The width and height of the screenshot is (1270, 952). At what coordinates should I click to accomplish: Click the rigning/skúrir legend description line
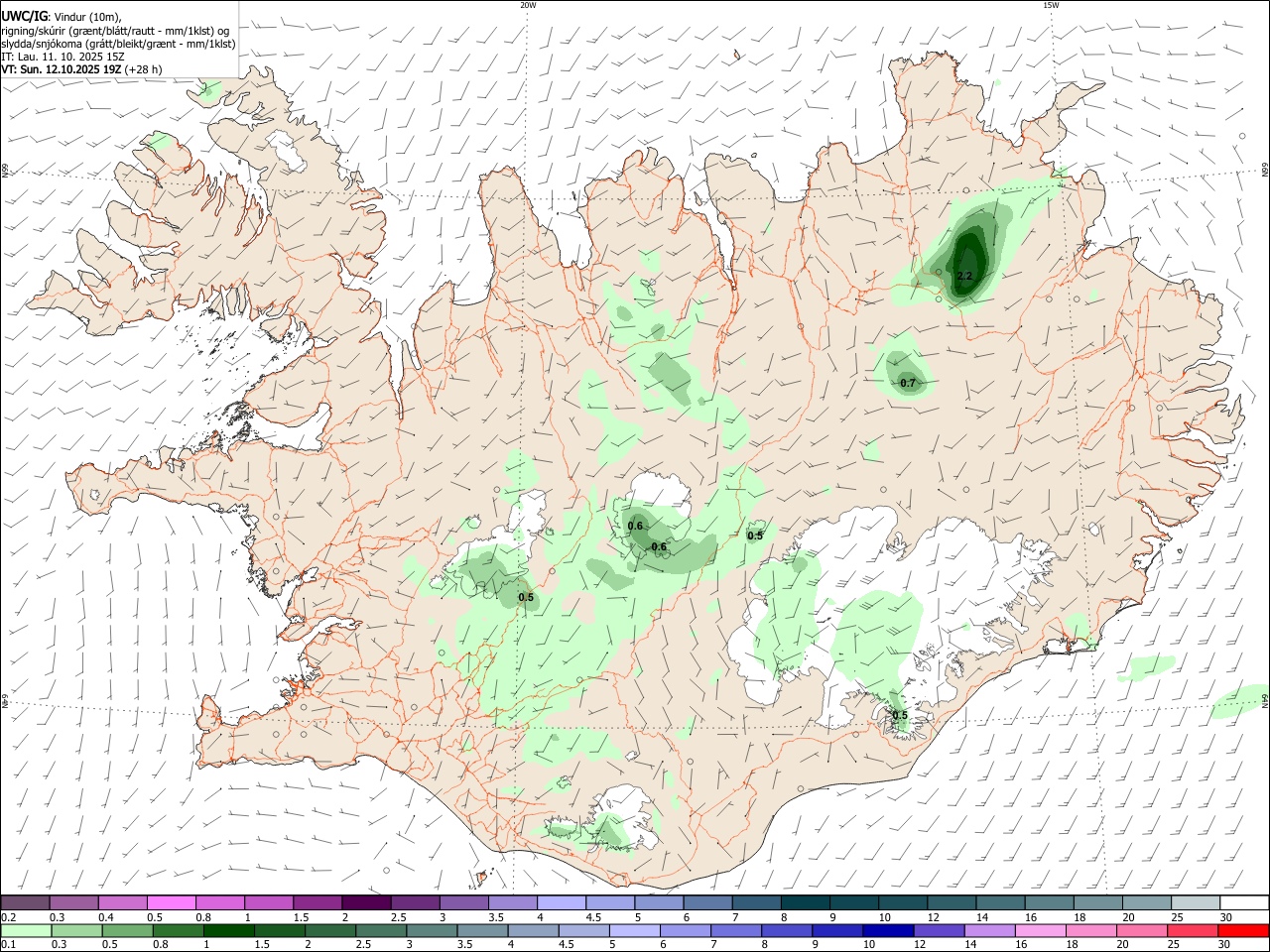(115, 30)
